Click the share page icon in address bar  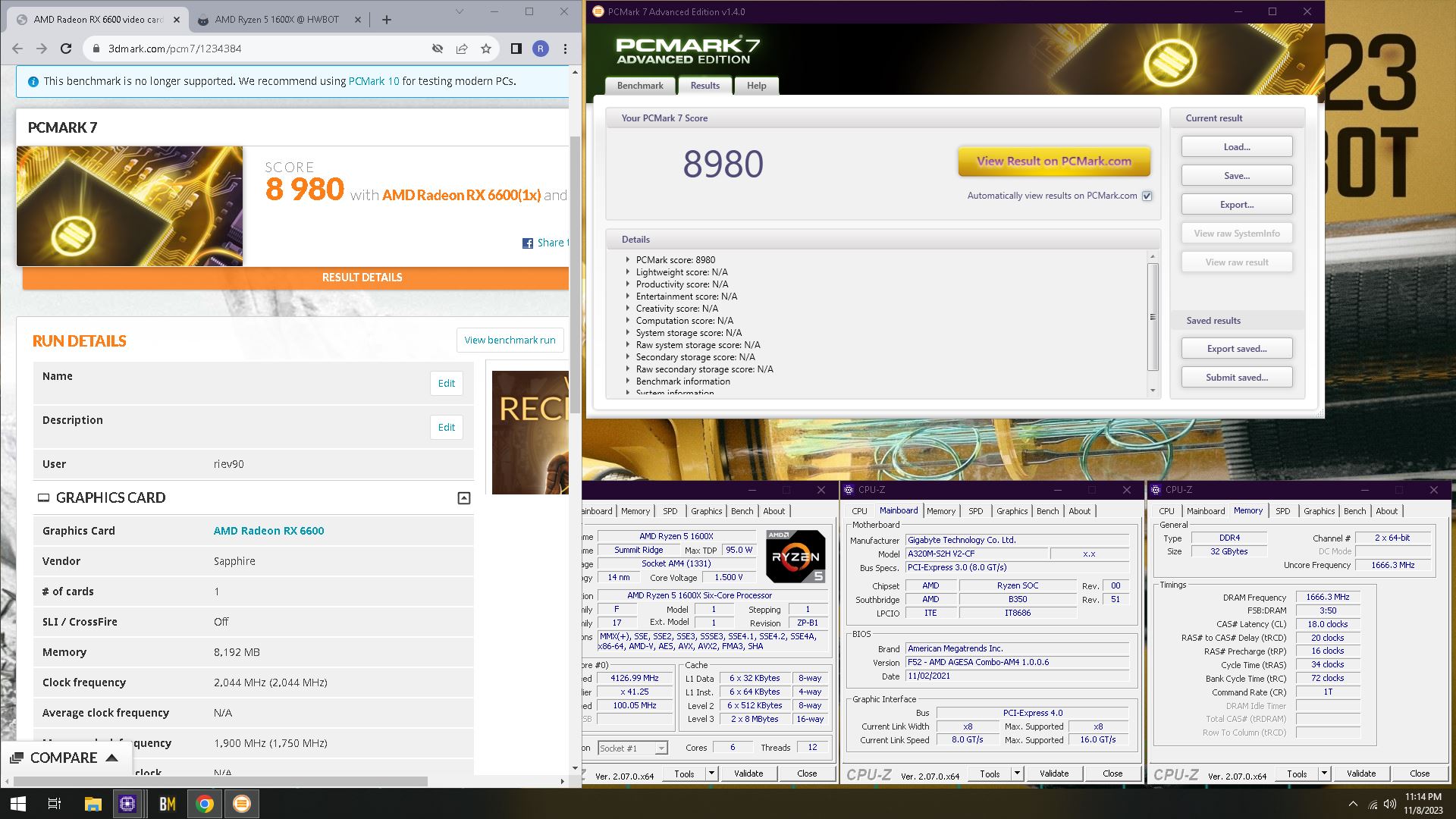(x=462, y=49)
